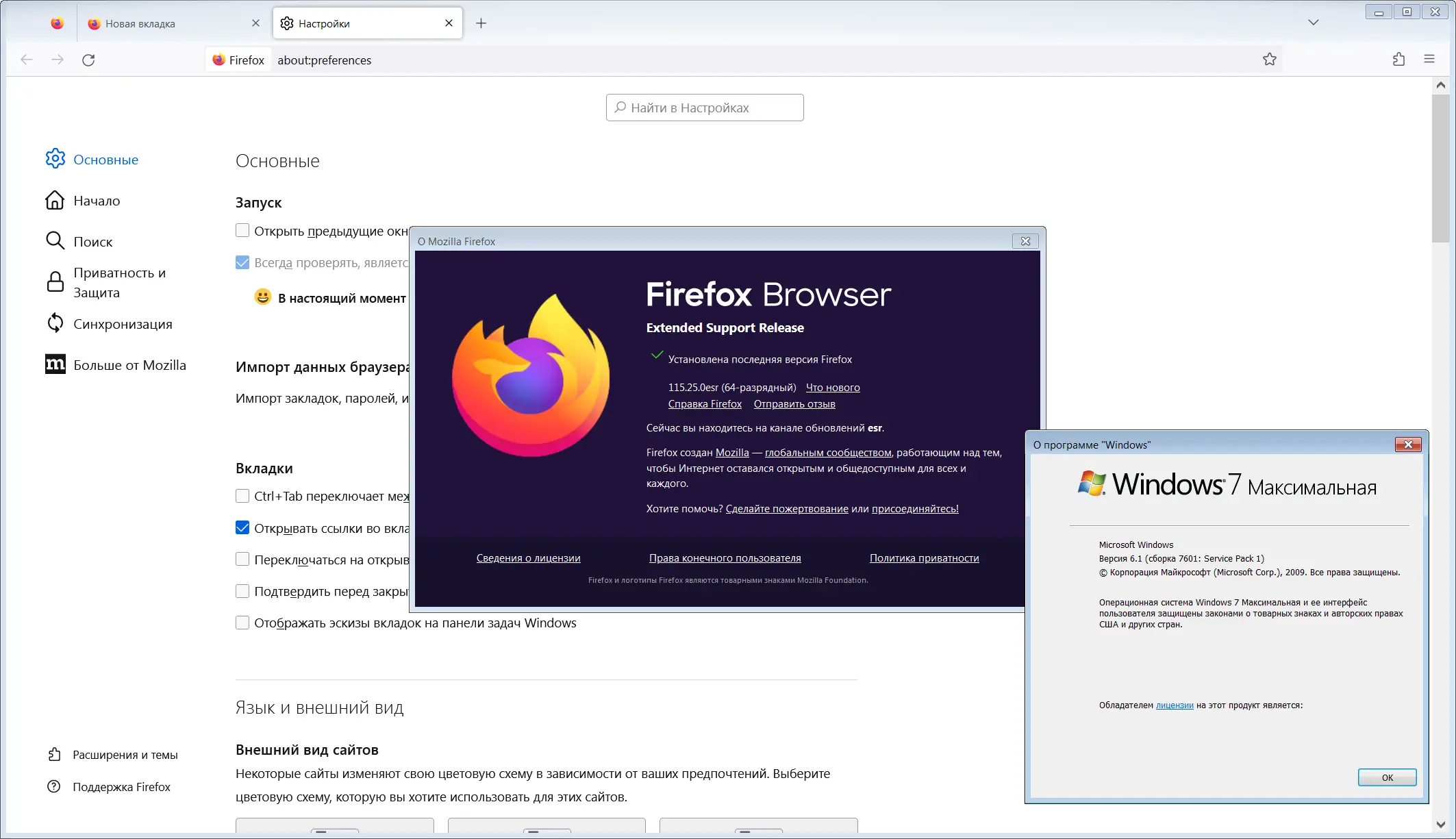Enable the Ctrl+Tab switching checkbox

tap(242, 496)
